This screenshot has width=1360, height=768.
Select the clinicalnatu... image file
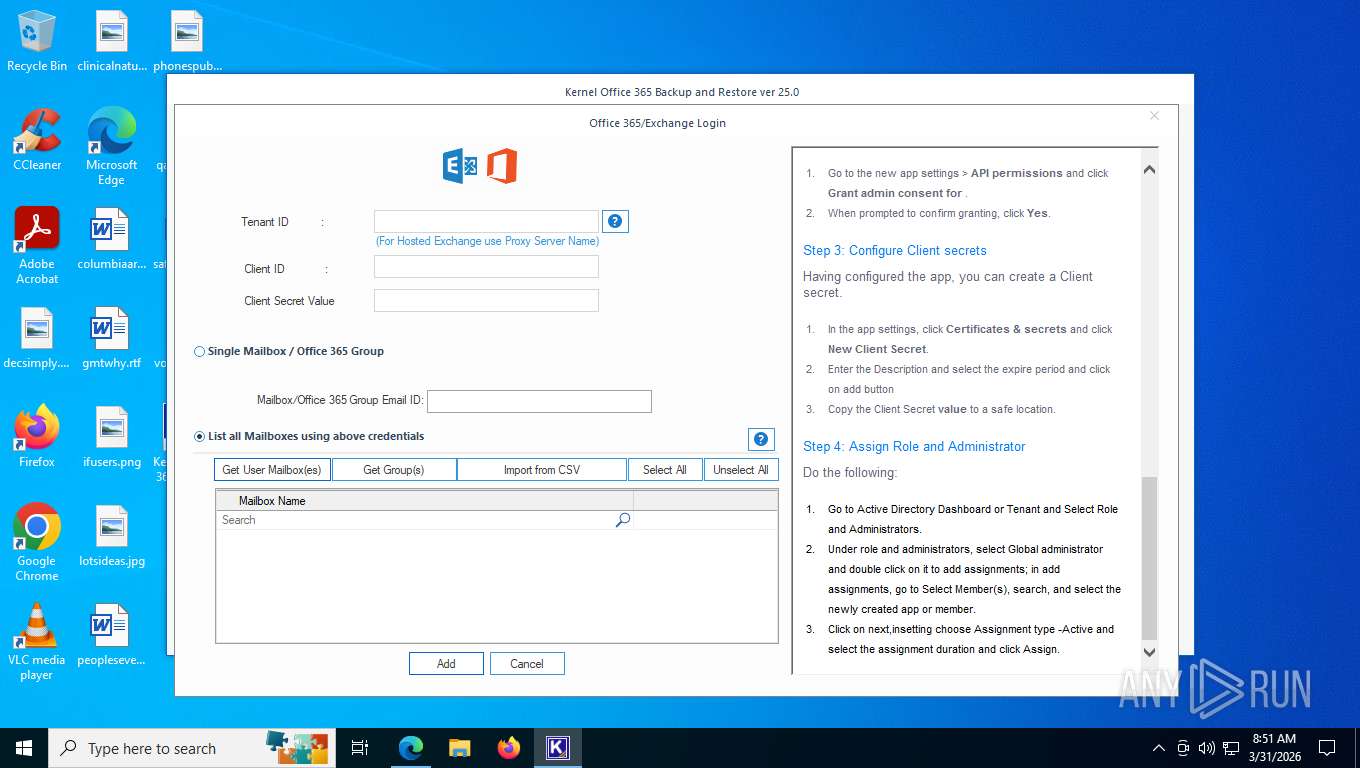tap(112, 41)
